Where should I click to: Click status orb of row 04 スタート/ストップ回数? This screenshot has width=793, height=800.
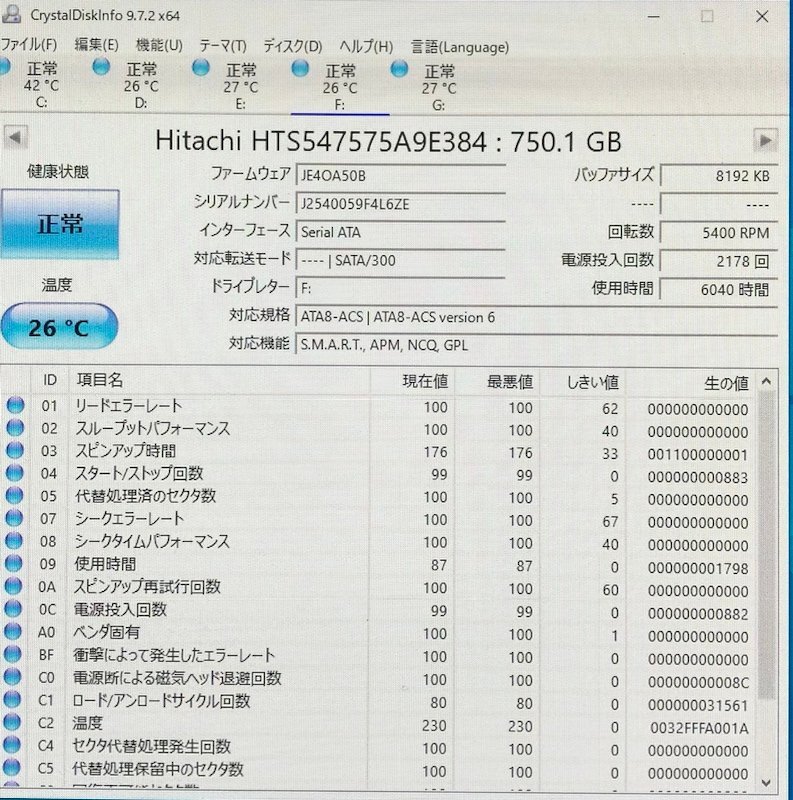pyautogui.click(x=14, y=472)
